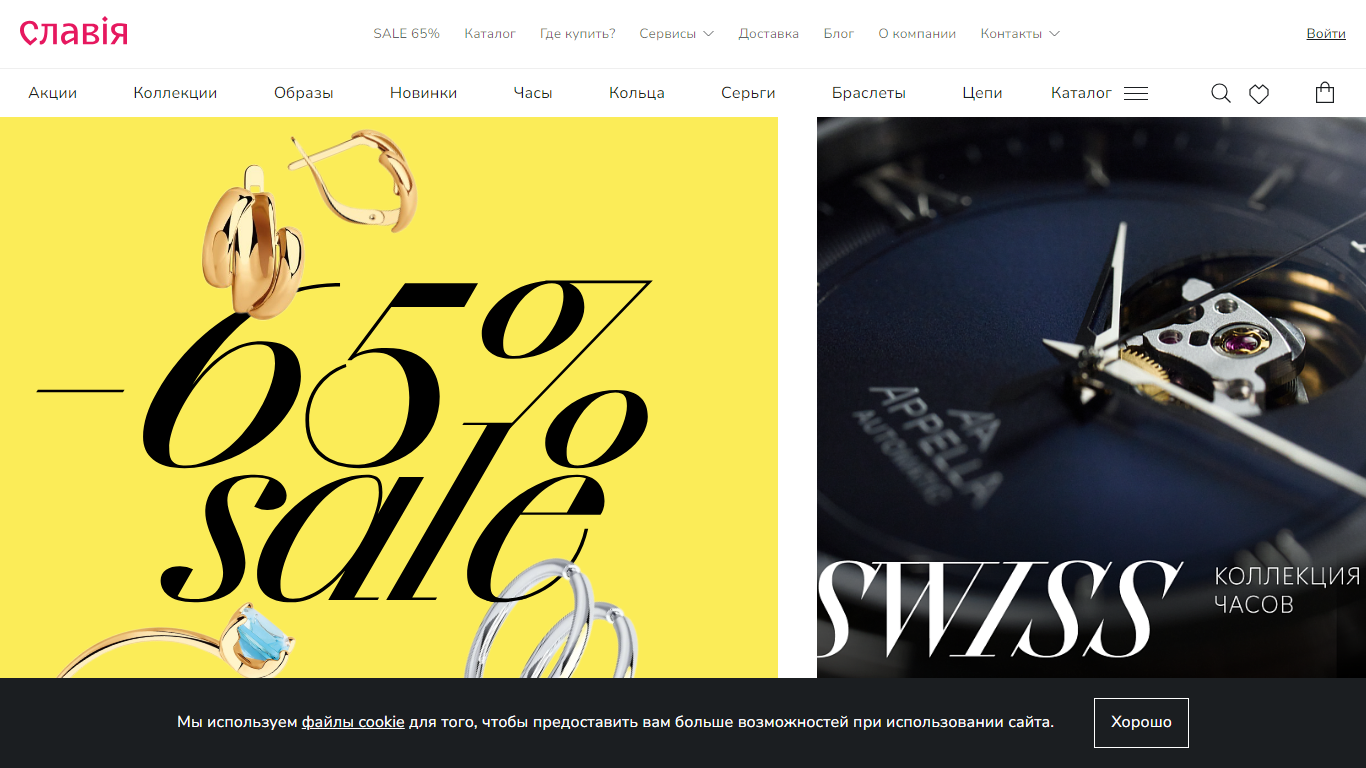This screenshot has width=1366, height=768.
Task: Expand the Контакты dropdown
Action: pos(1020,33)
